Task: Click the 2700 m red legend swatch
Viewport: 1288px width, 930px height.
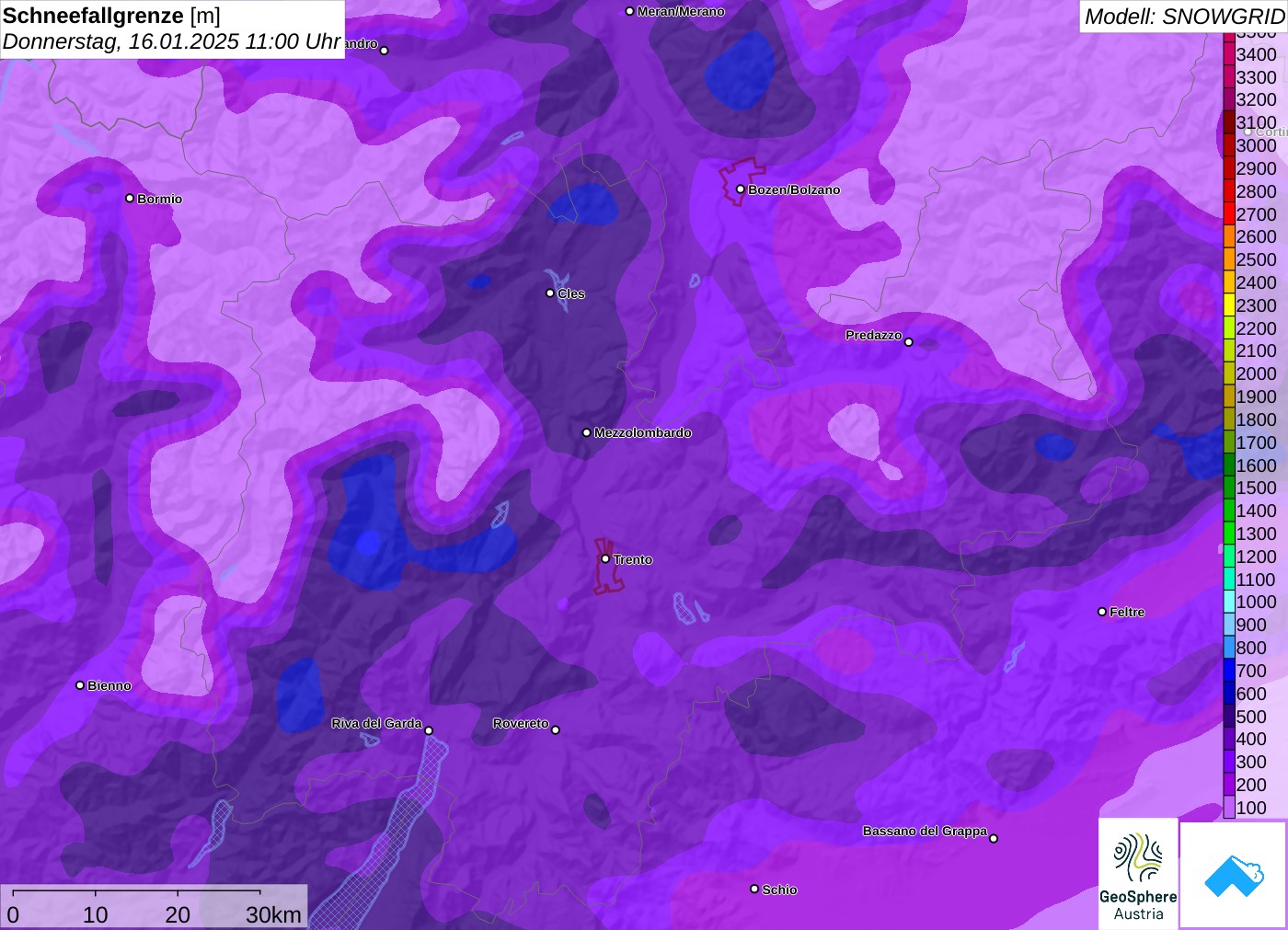Action: point(1229,214)
